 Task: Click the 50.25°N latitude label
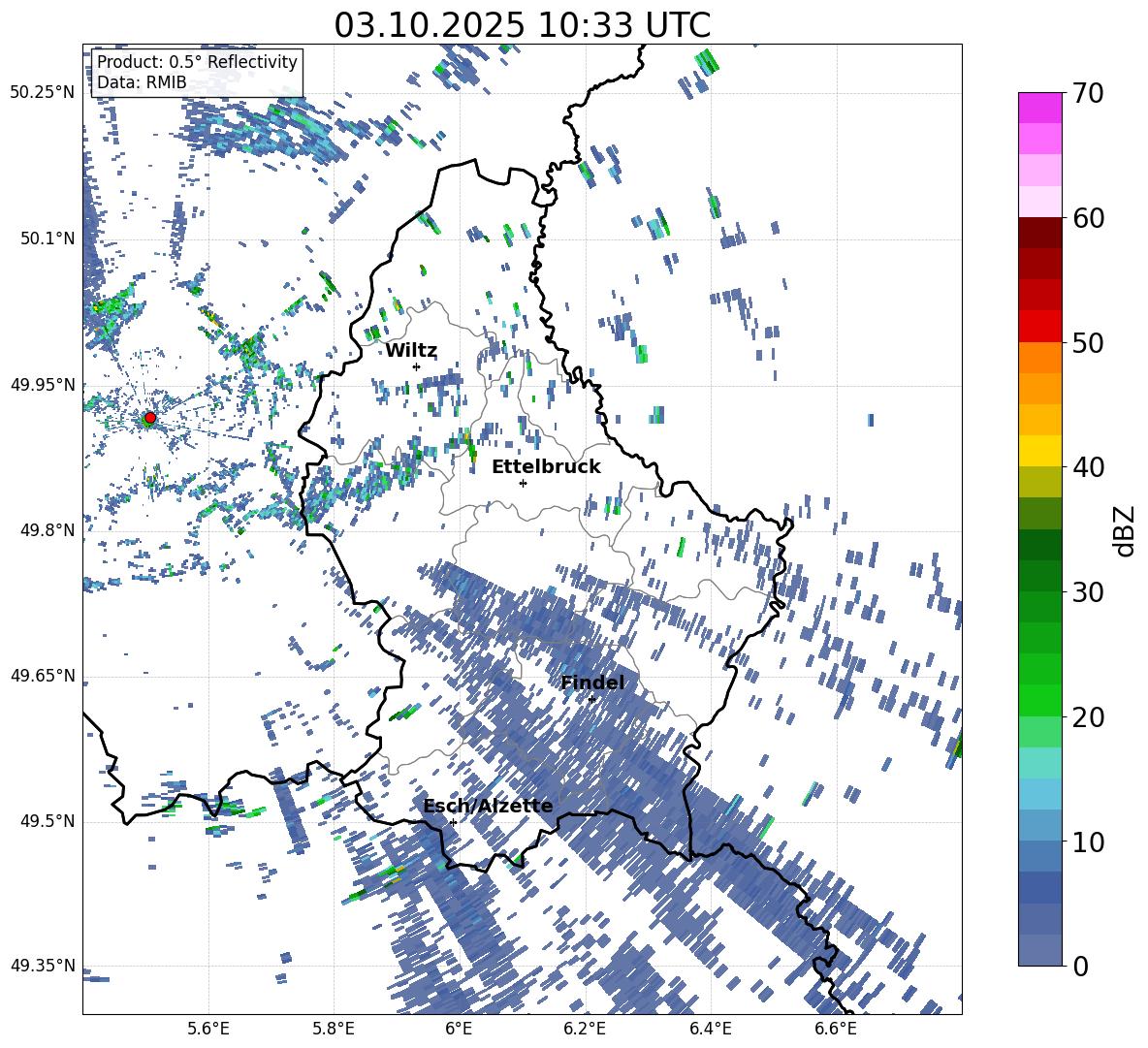click(43, 93)
